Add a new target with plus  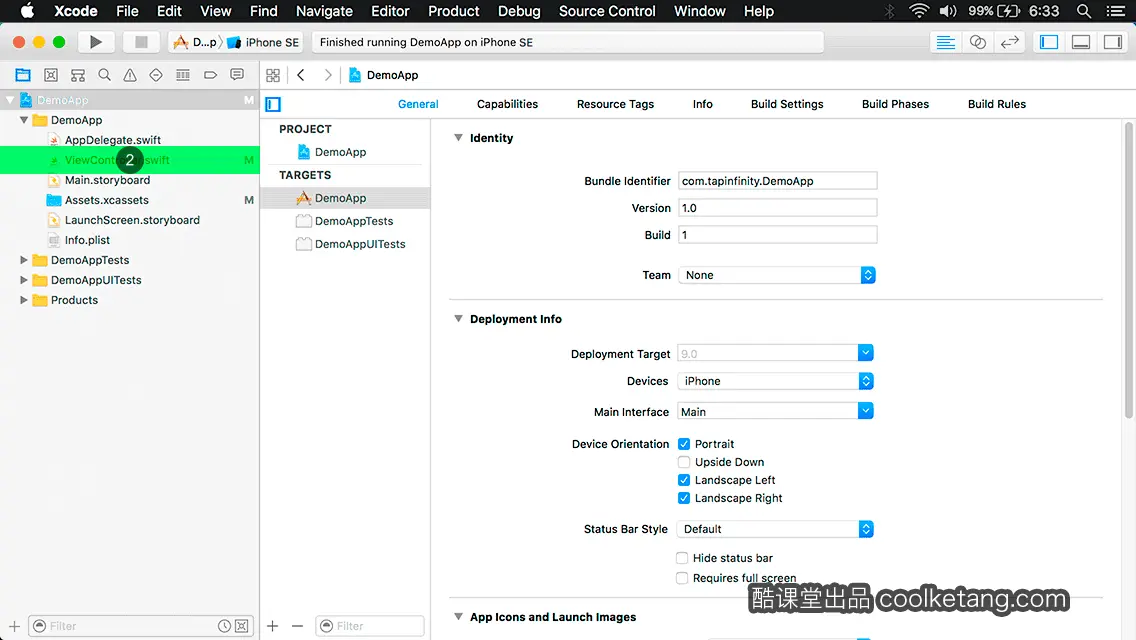(272, 626)
